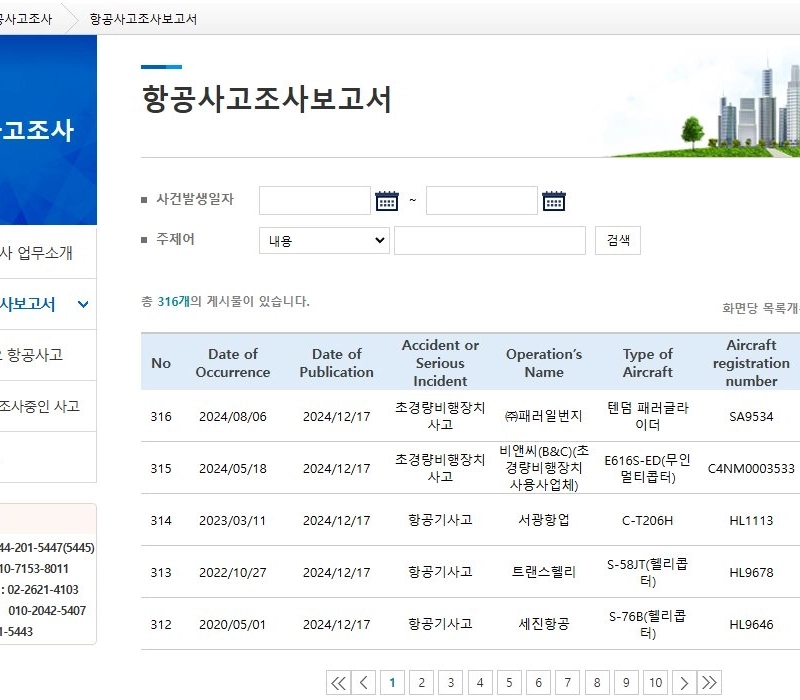Screen dimensions: 800x700
Task: Go to page 2 of results
Action: pos(422,683)
